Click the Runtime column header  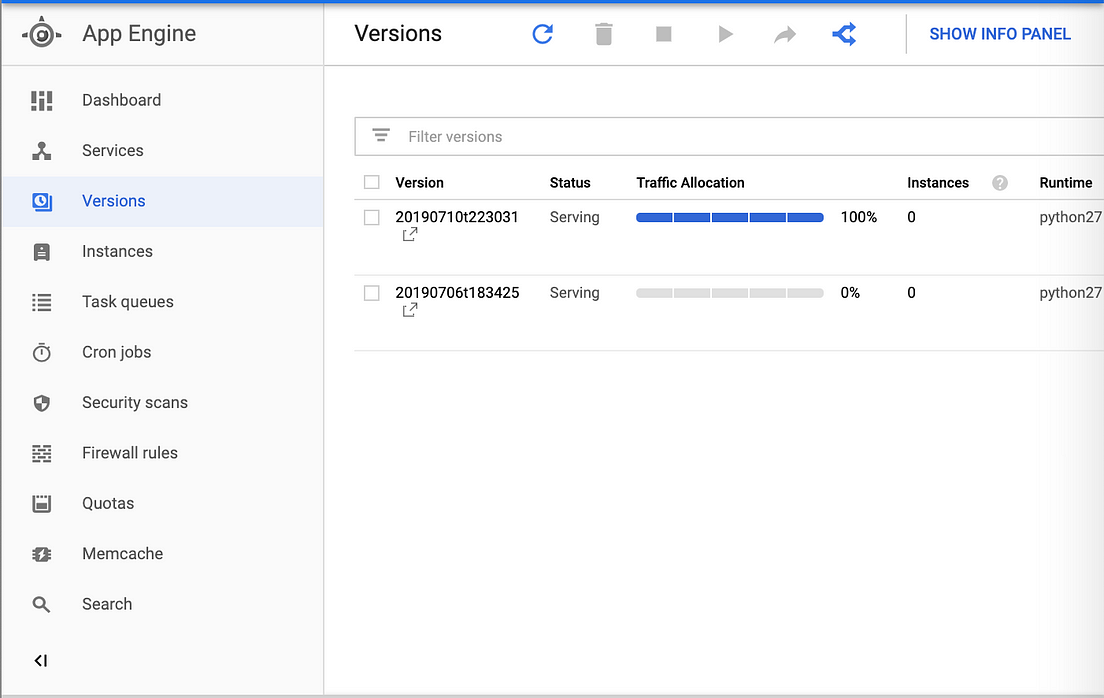[x=1066, y=182]
